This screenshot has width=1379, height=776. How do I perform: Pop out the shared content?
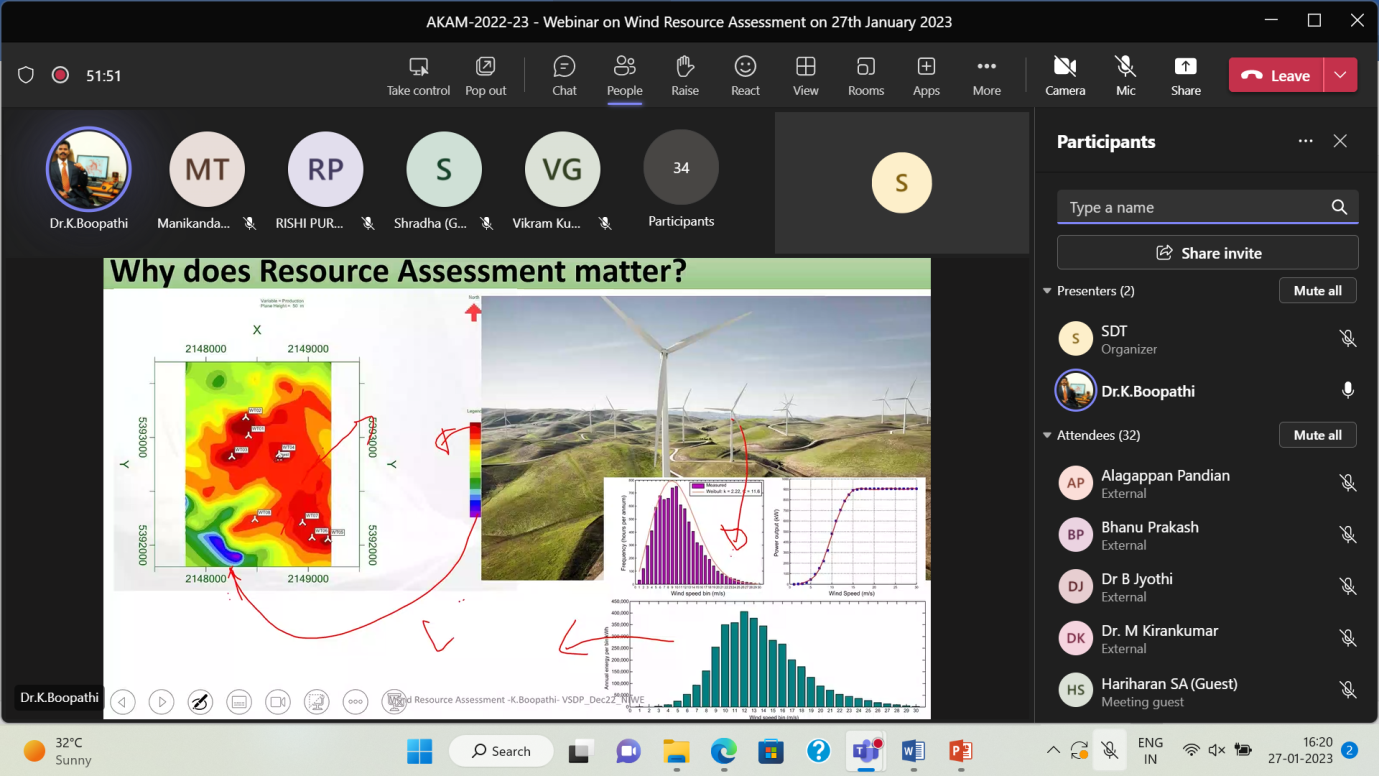pyautogui.click(x=485, y=76)
